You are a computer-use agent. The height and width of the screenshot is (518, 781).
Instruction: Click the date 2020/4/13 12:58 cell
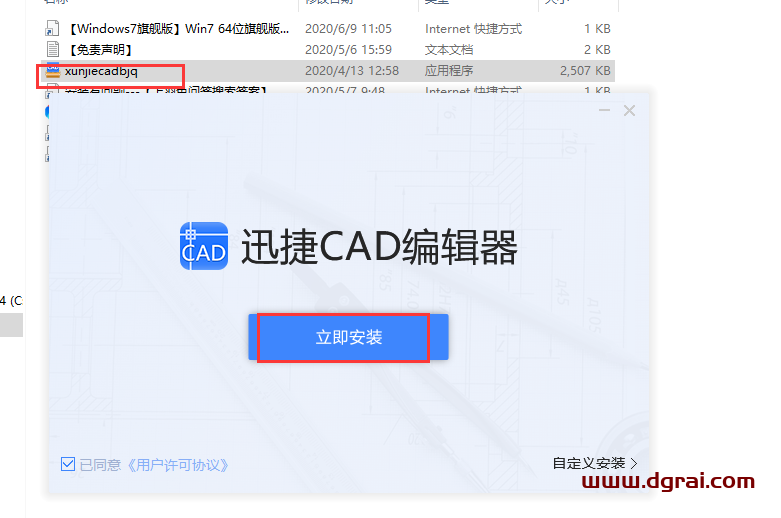coord(352,71)
